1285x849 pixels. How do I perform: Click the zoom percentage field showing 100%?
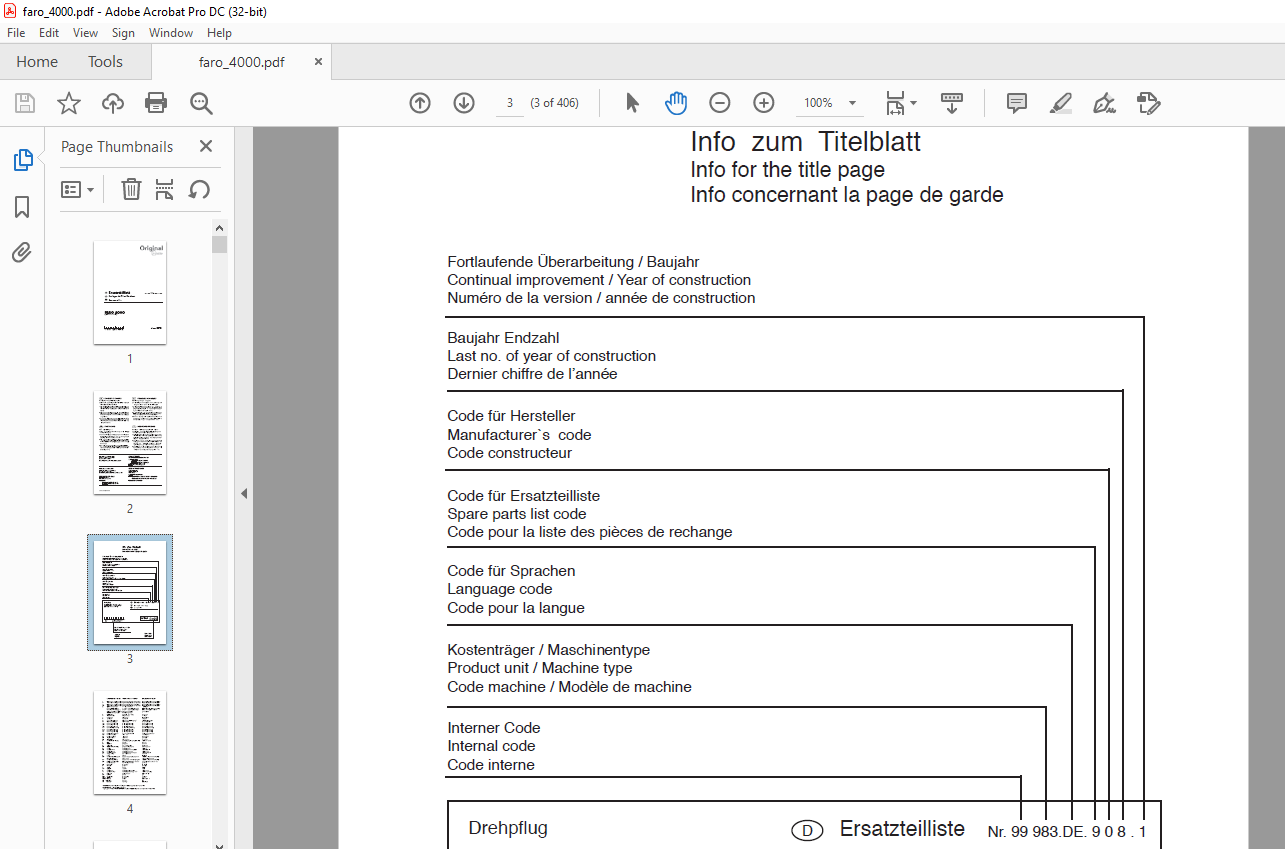pyautogui.click(x=819, y=103)
